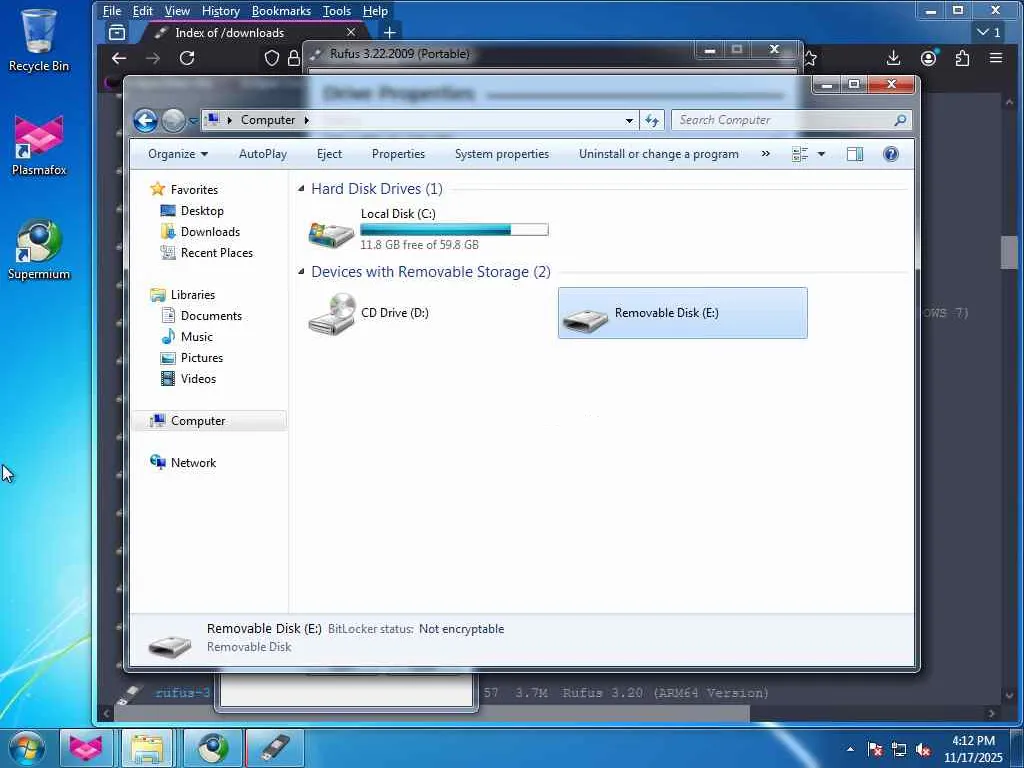The width and height of the screenshot is (1024, 768).
Task: Select the CD Drive (D:) icon
Action: click(x=332, y=313)
